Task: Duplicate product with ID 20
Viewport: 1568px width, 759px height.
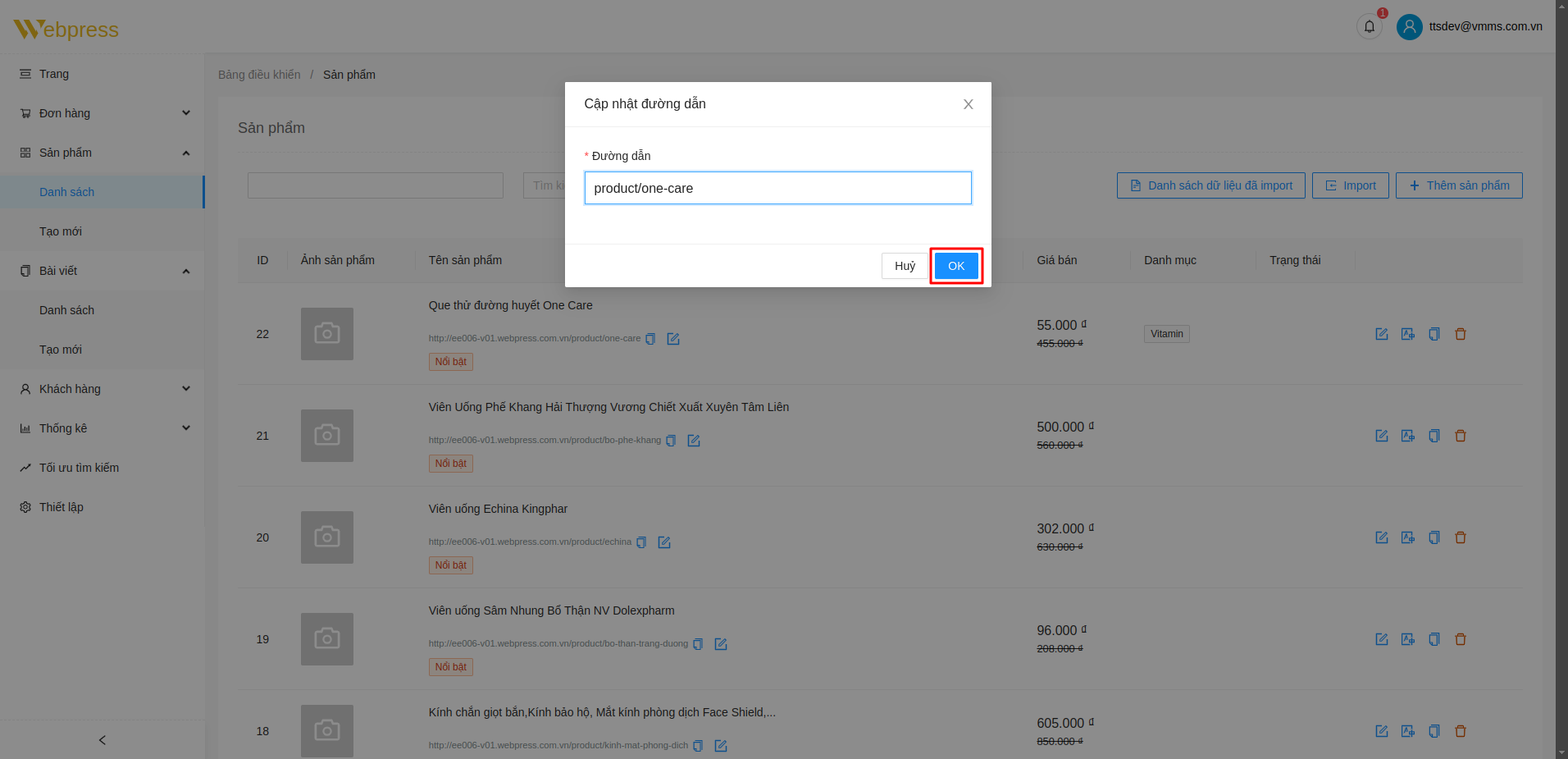Action: coord(1434,537)
